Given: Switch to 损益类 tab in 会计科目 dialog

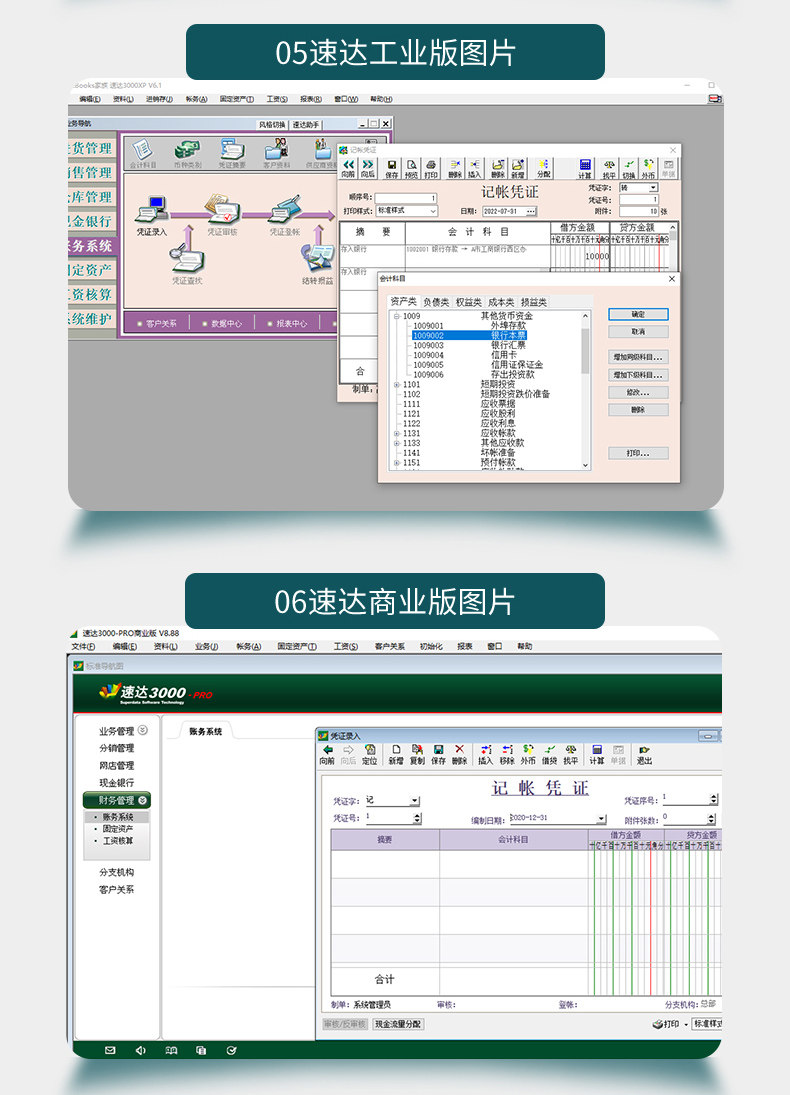Looking at the screenshot, I should tap(534, 302).
